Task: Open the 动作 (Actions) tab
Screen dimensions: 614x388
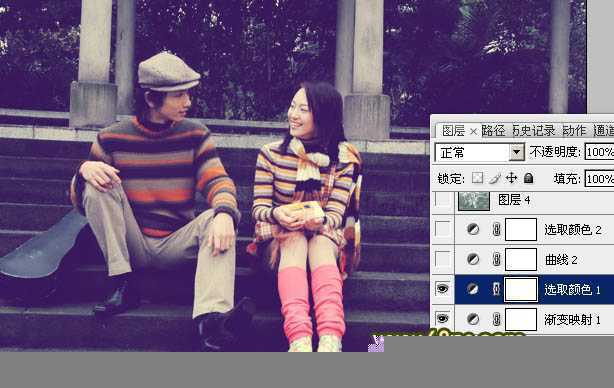Action: point(574,131)
